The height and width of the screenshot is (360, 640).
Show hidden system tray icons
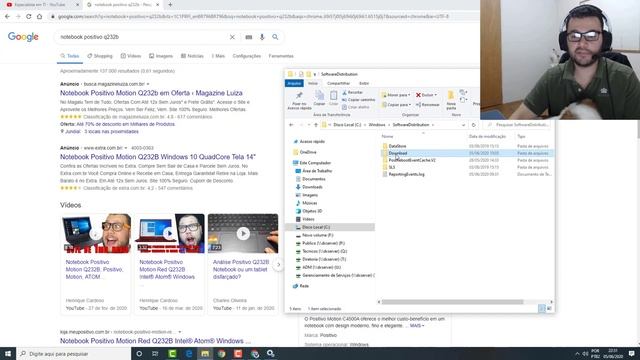[577, 353]
